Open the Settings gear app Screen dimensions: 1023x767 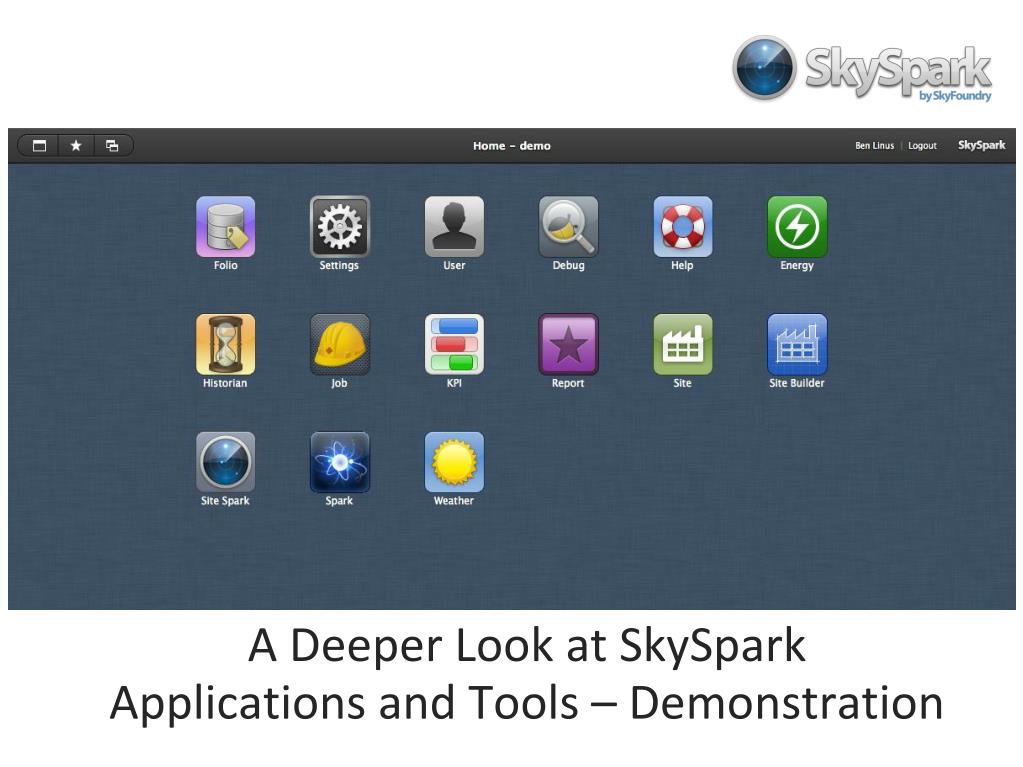pos(339,226)
